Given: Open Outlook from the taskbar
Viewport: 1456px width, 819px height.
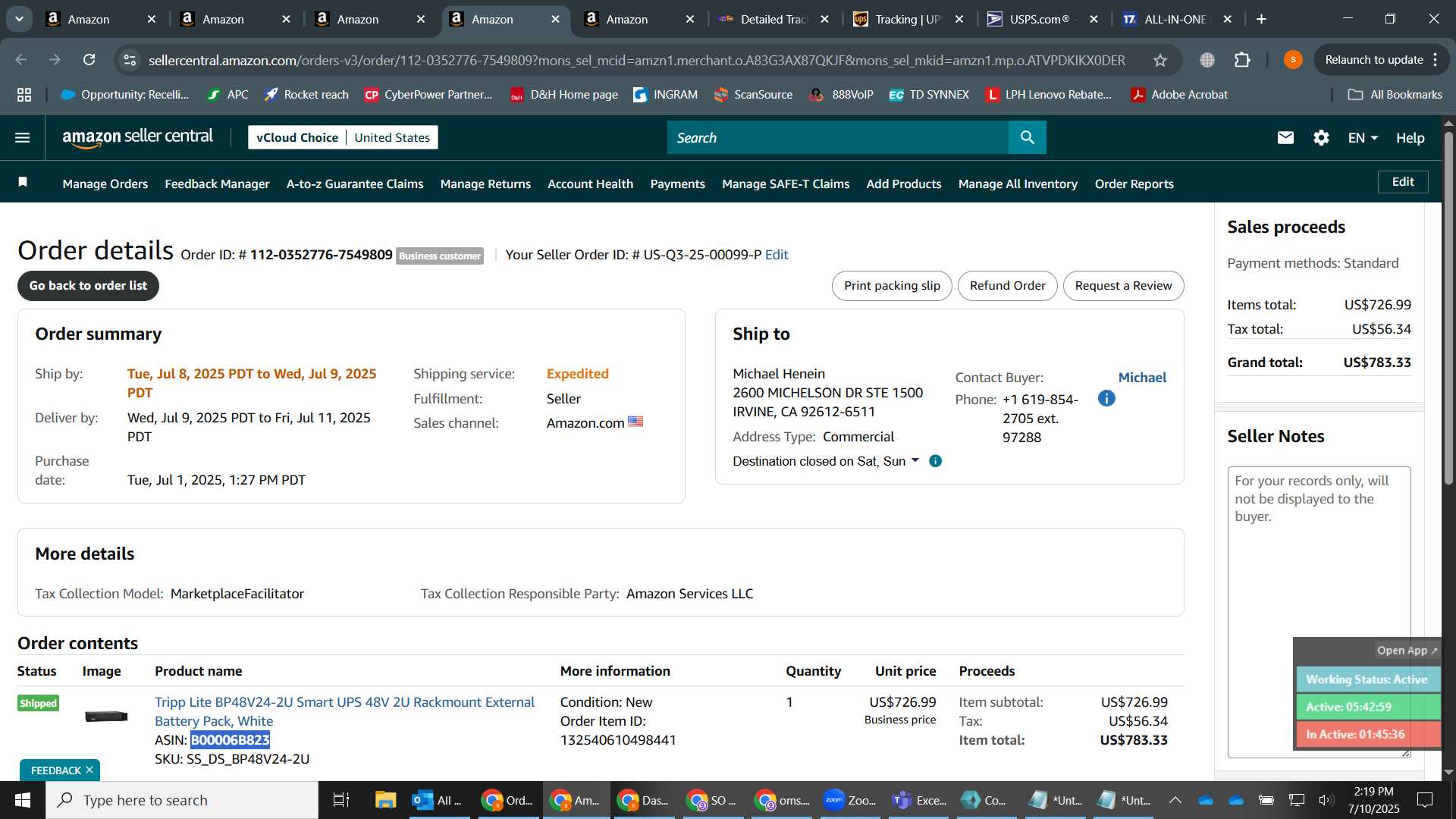Looking at the screenshot, I should tap(437, 800).
